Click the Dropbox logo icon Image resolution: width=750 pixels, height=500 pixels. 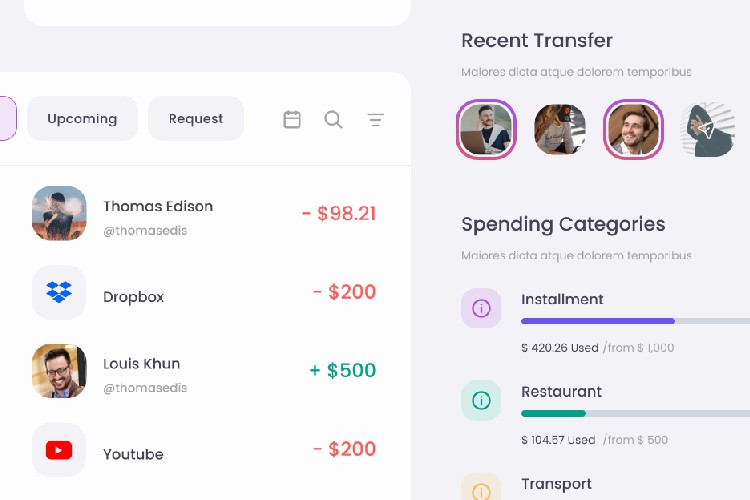tap(59, 292)
